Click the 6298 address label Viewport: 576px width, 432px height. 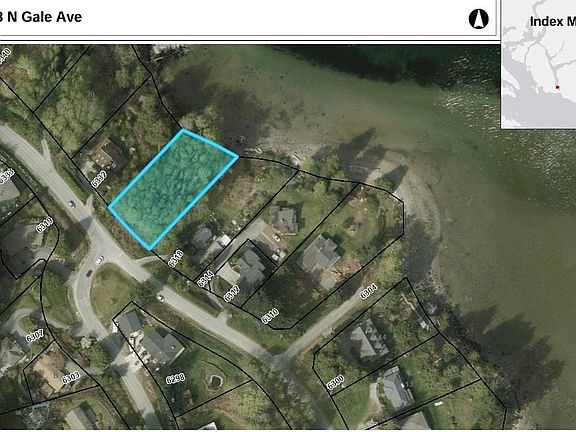click(175, 379)
